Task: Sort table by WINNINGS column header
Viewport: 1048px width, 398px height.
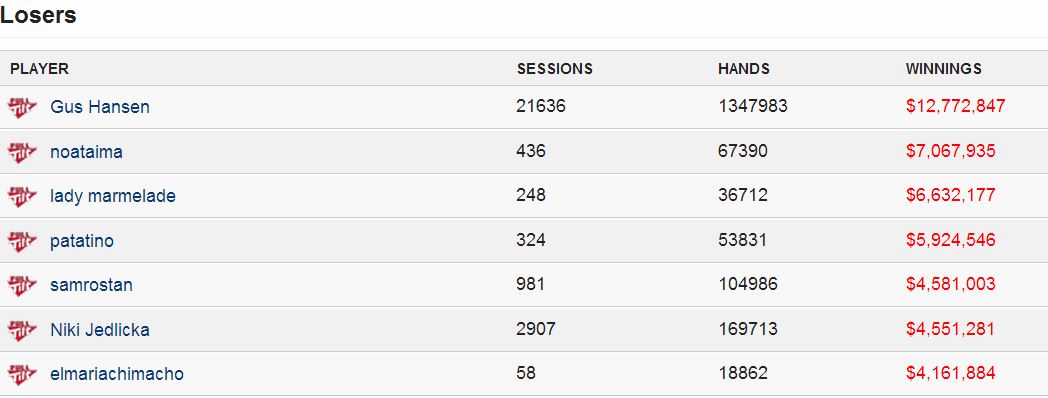Action: pyautogui.click(x=944, y=69)
